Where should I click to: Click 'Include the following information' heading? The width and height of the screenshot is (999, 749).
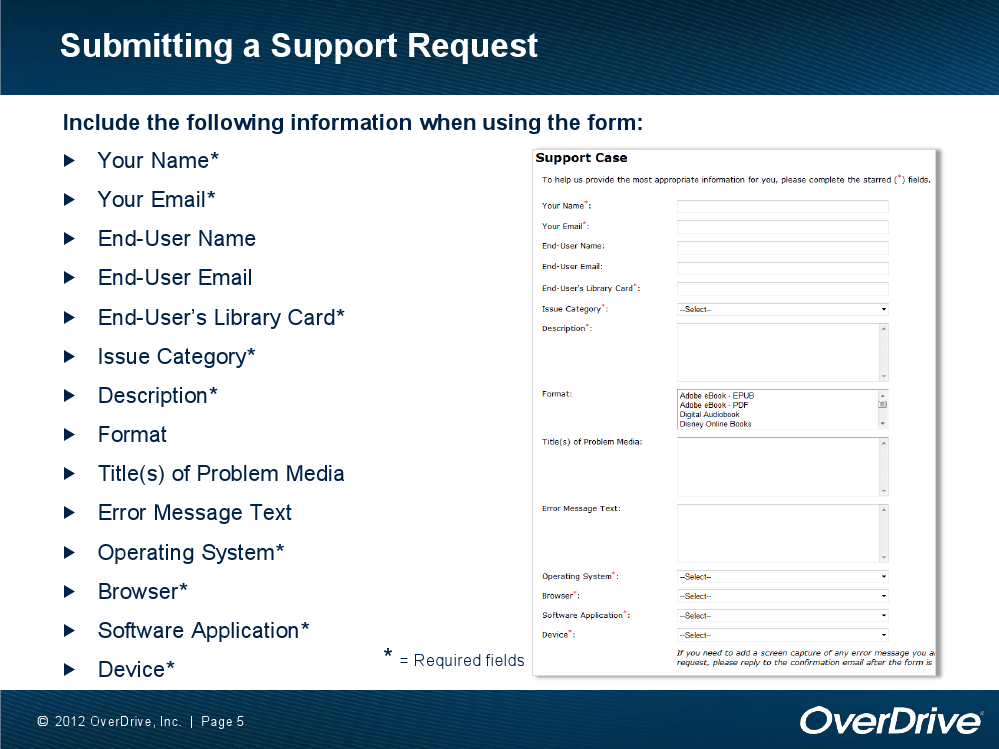[353, 122]
